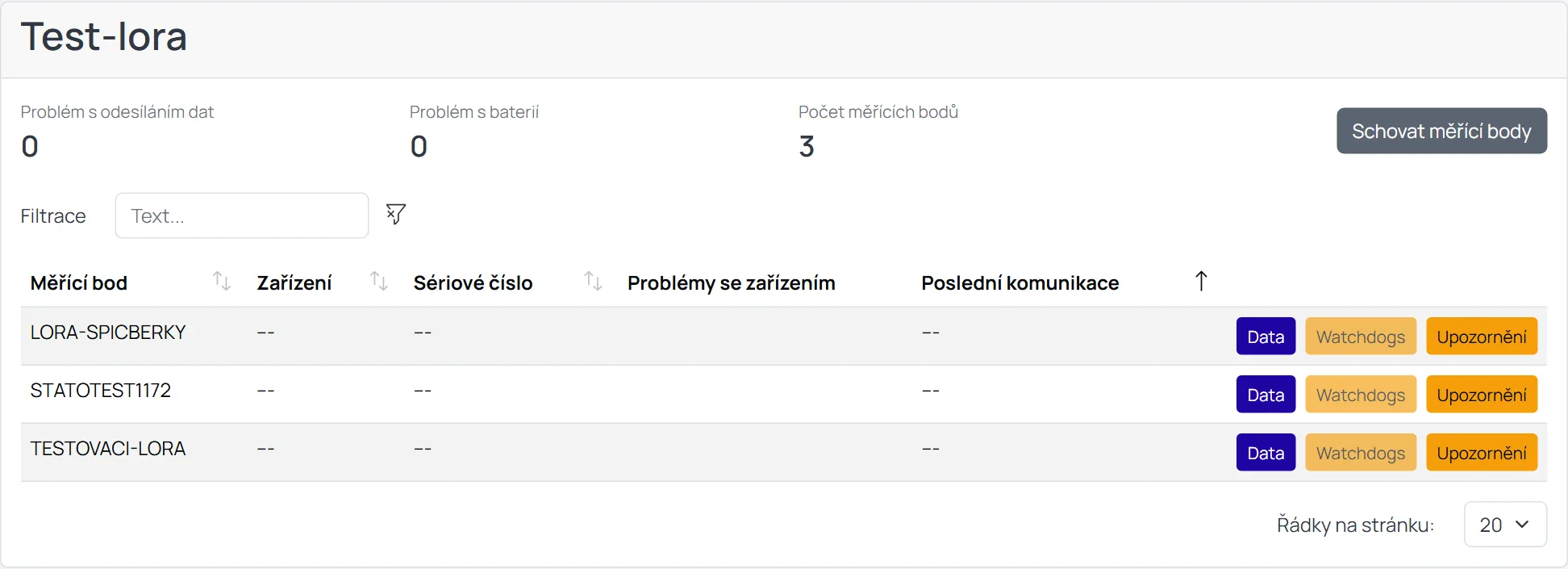Select the LORA-SPICBERKY measuring point row
This screenshot has width=1568, height=569.
click(784, 336)
